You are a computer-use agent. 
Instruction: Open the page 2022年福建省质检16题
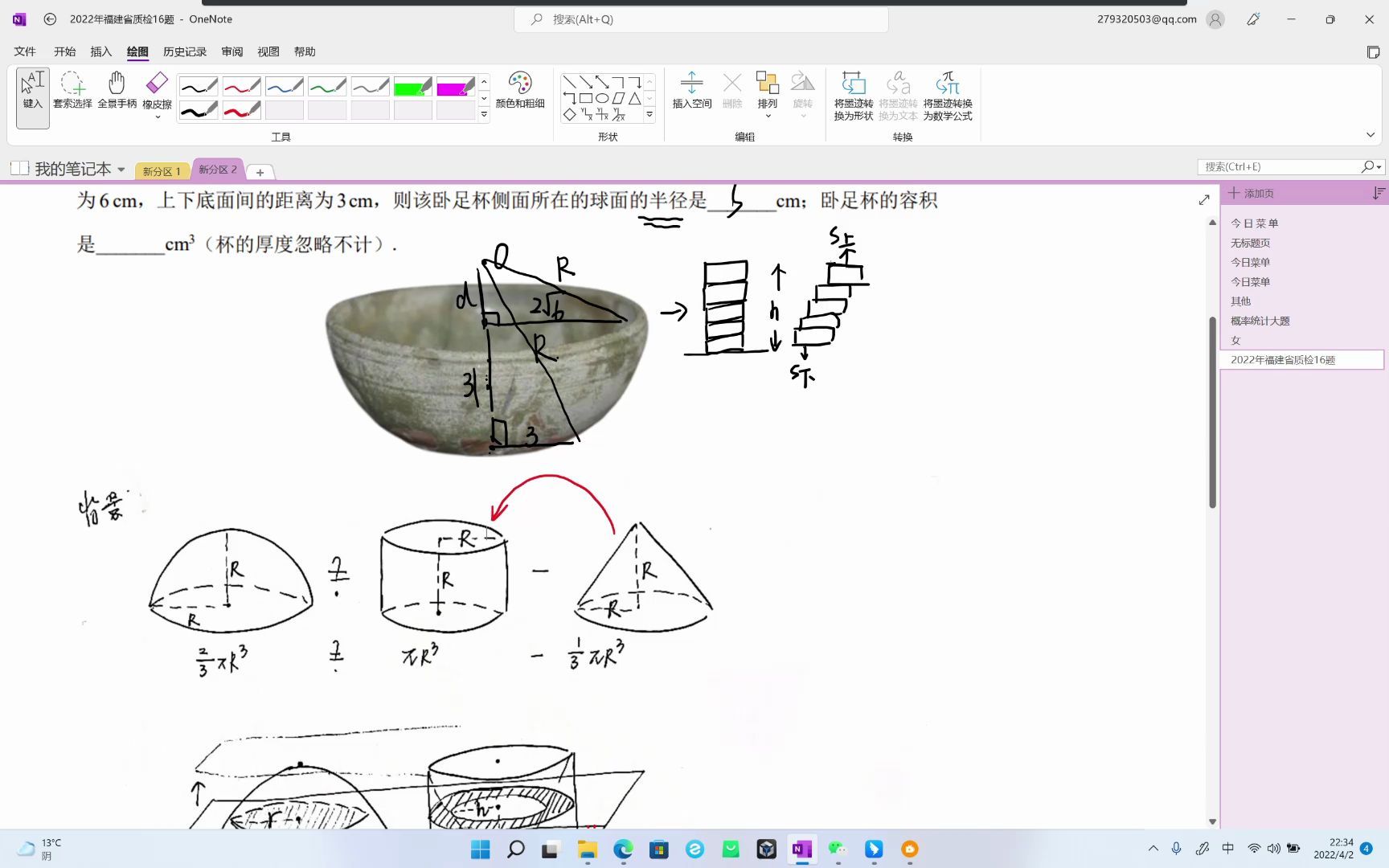[x=1301, y=360]
